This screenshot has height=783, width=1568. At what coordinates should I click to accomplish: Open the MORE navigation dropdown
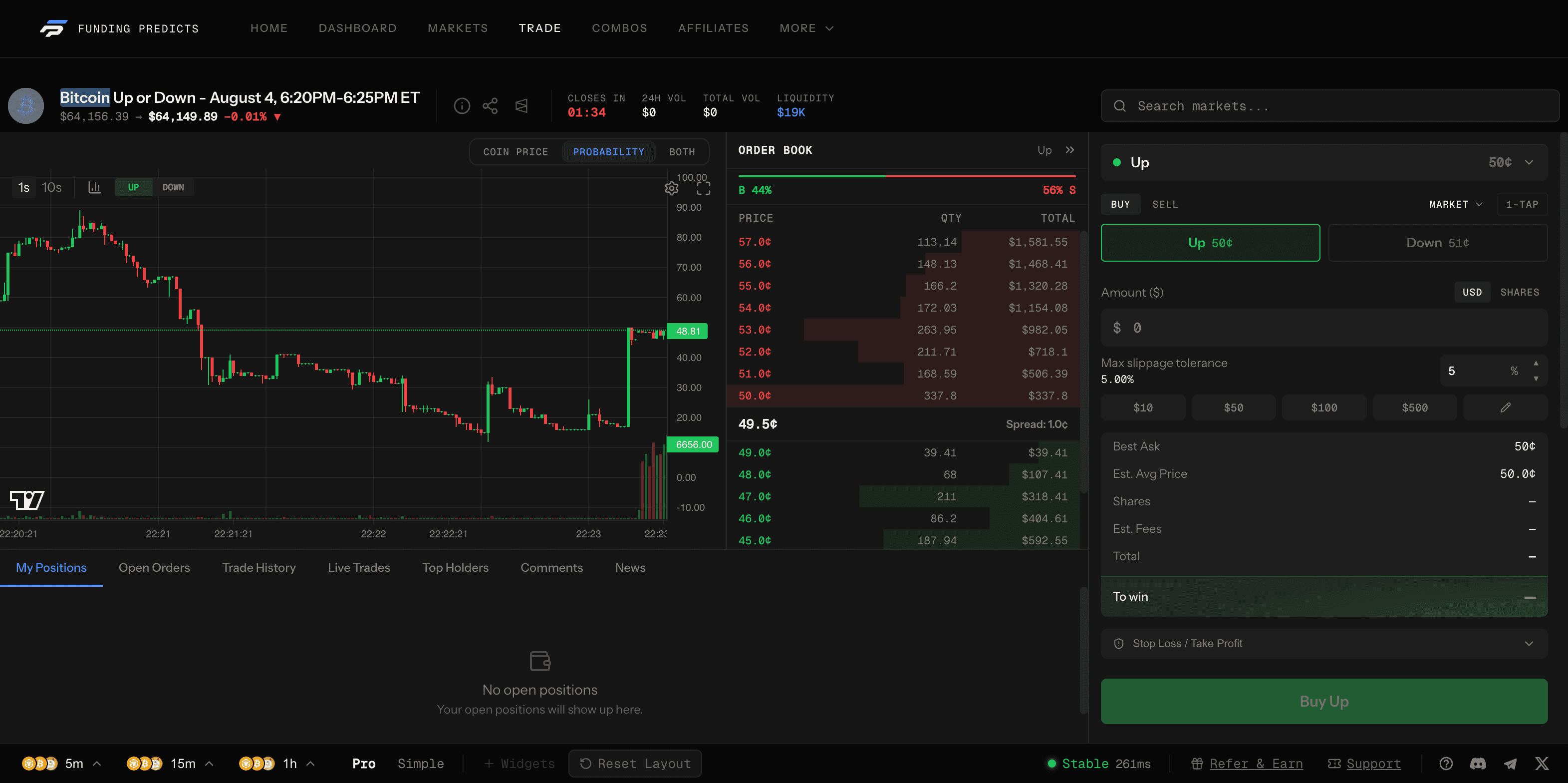pyautogui.click(x=806, y=28)
